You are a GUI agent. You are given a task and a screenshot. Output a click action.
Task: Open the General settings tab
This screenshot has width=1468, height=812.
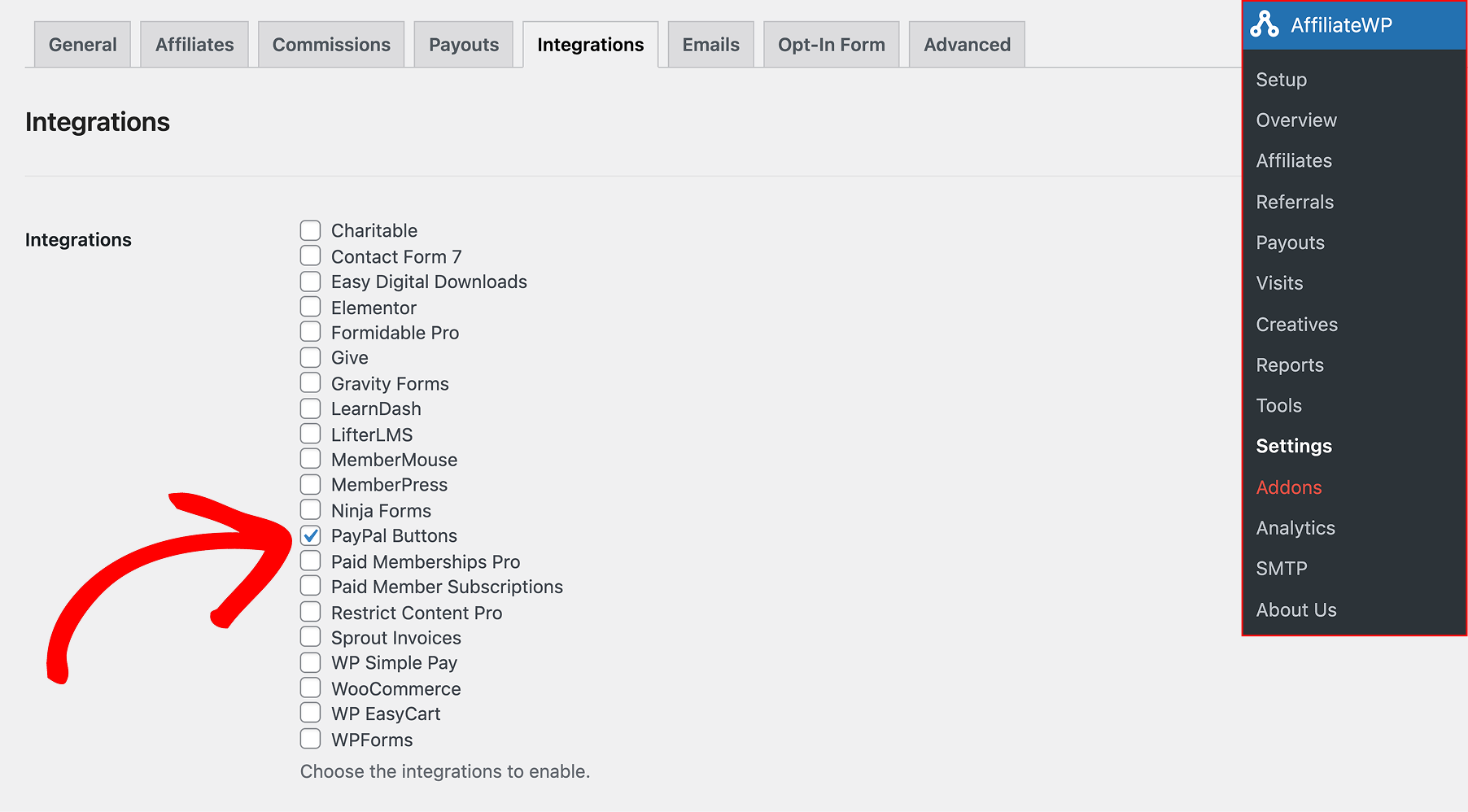point(81,45)
